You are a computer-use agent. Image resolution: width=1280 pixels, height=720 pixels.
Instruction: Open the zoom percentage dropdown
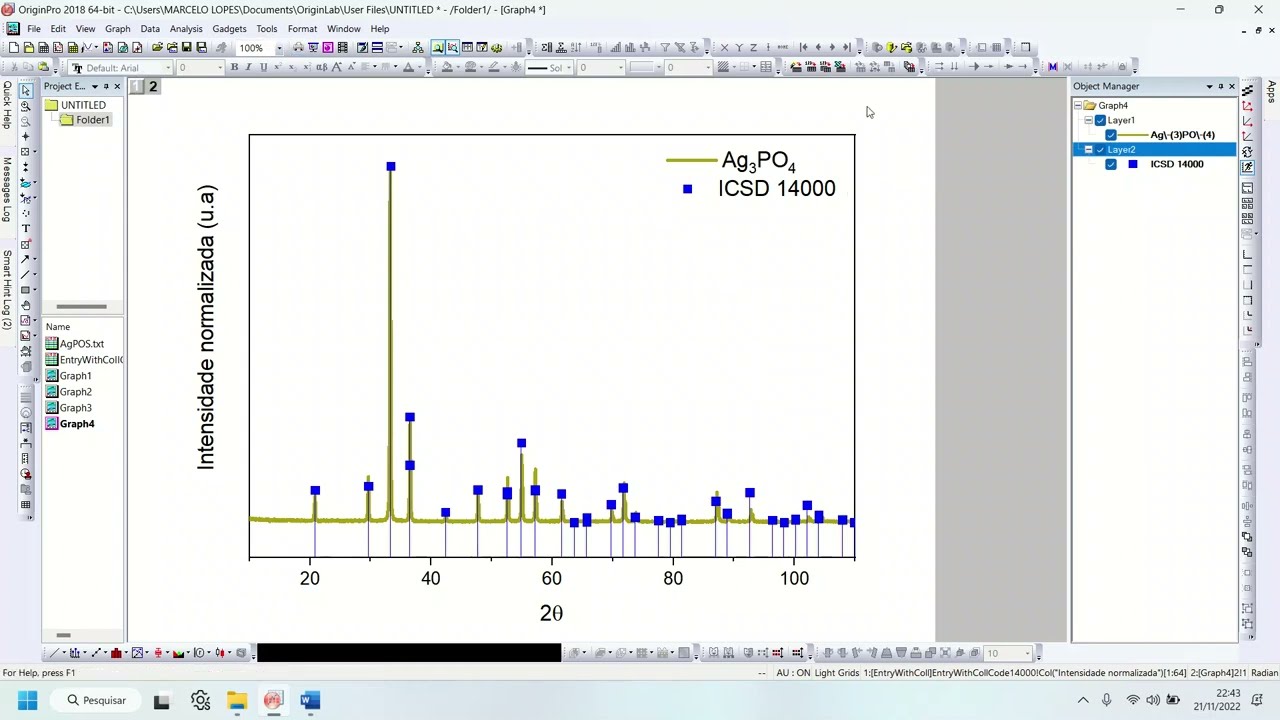coord(279,47)
